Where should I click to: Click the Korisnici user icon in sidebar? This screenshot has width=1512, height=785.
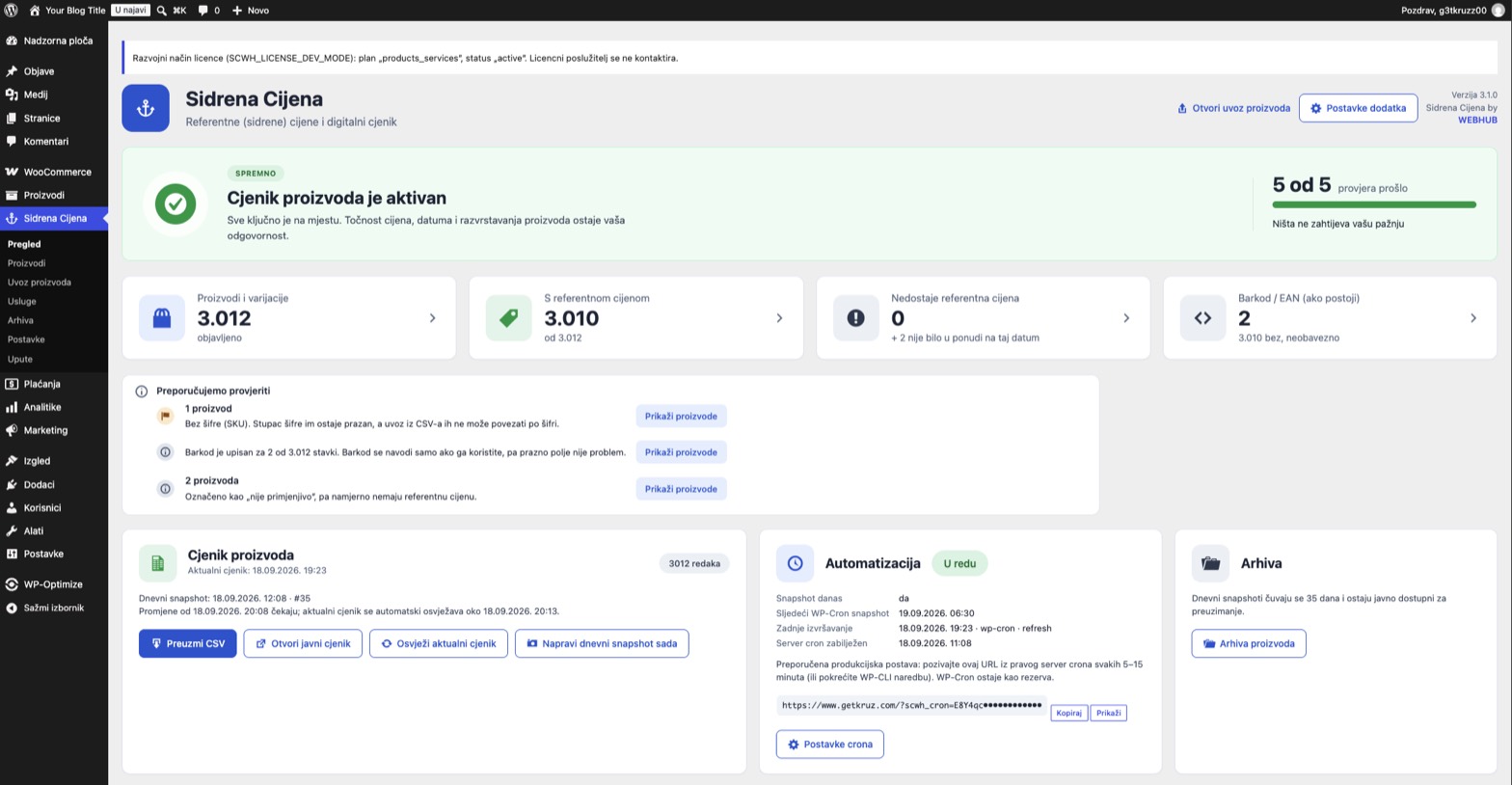pos(12,507)
